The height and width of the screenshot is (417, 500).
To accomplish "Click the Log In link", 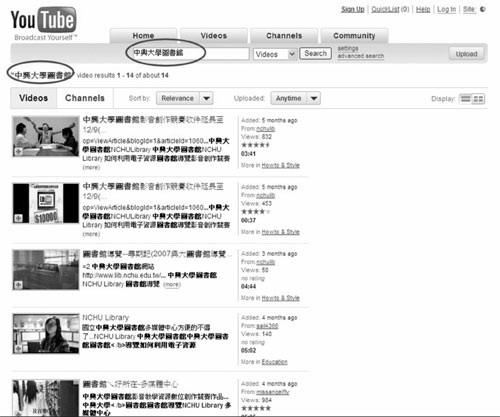I will coord(446,9).
